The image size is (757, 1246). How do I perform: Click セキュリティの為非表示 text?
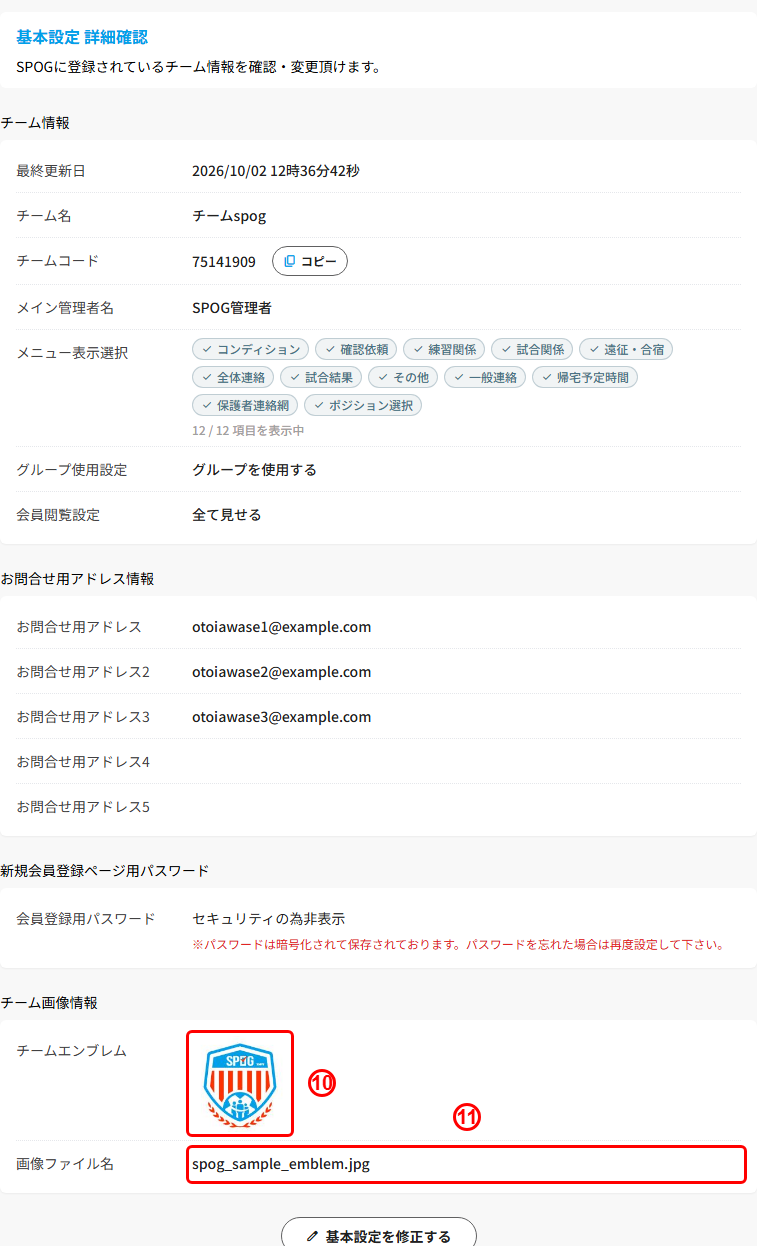[x=269, y=919]
